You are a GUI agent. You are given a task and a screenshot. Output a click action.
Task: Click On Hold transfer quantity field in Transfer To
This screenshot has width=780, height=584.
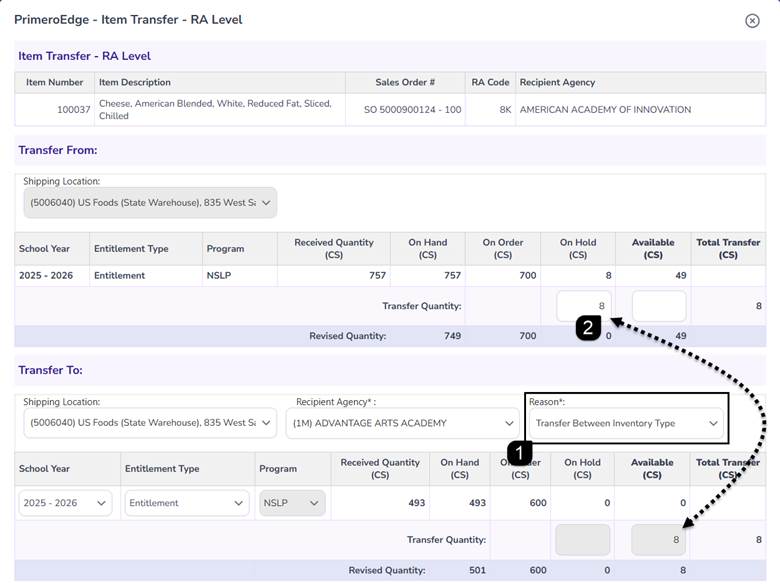click(583, 540)
